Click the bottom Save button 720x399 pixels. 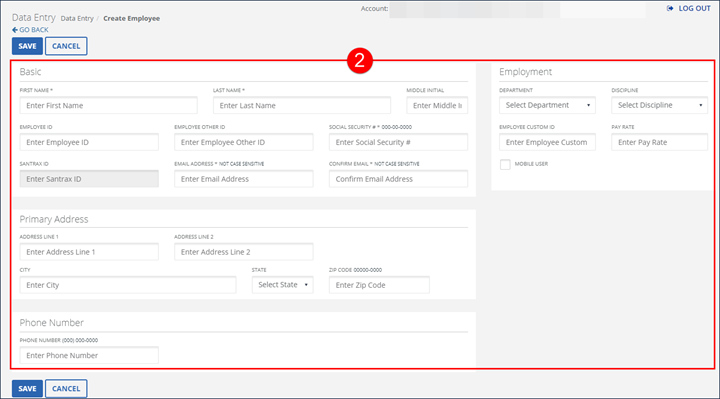27,388
